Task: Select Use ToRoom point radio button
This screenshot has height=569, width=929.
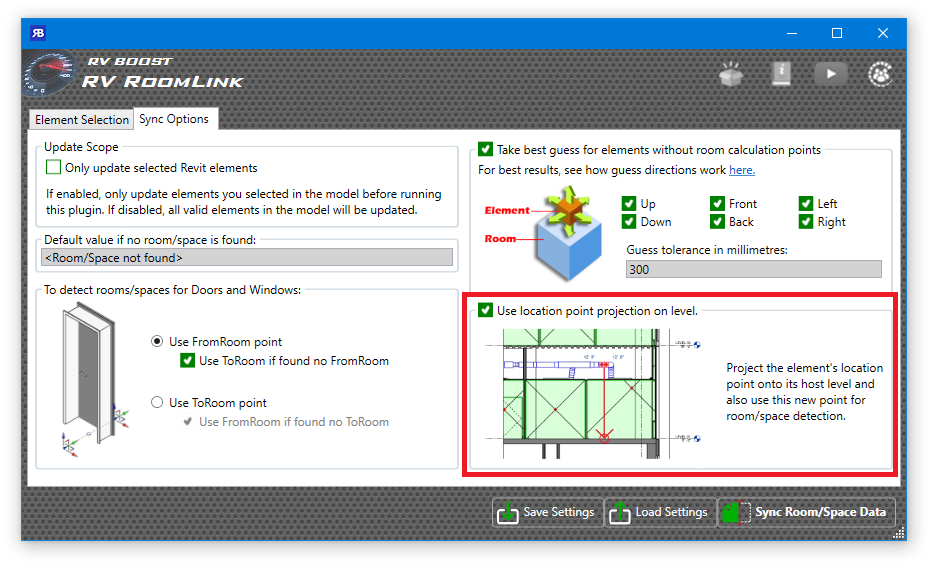Action: point(157,402)
